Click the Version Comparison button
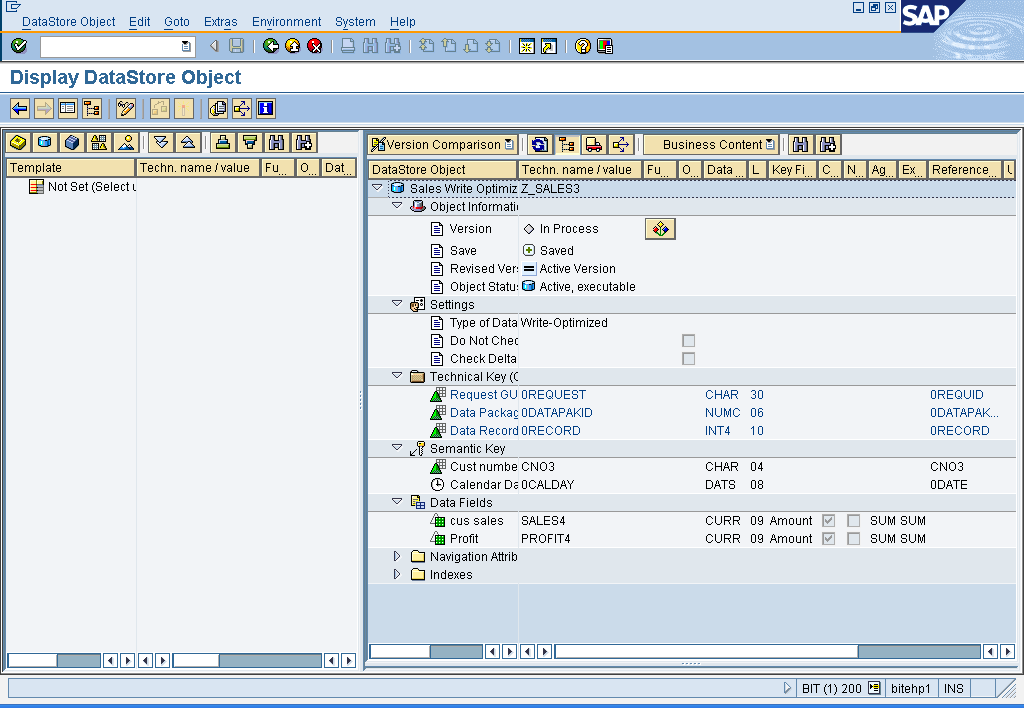The image size is (1024, 708). coord(442,144)
